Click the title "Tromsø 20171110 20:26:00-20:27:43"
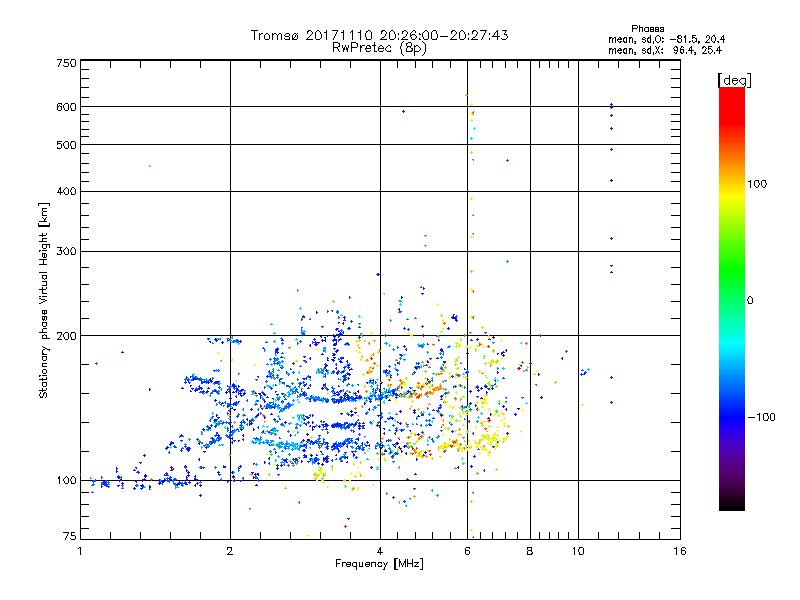Screen dimensions: 800x600 pos(379,35)
